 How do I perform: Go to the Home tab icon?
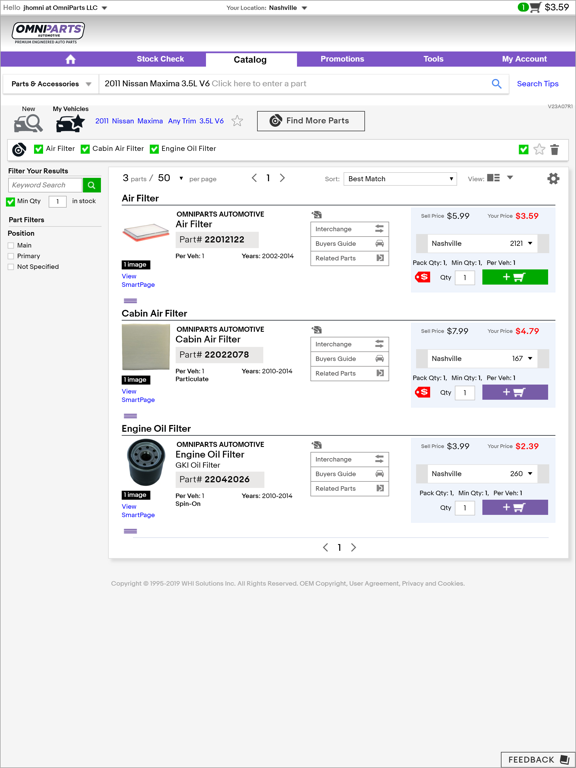pos(71,59)
